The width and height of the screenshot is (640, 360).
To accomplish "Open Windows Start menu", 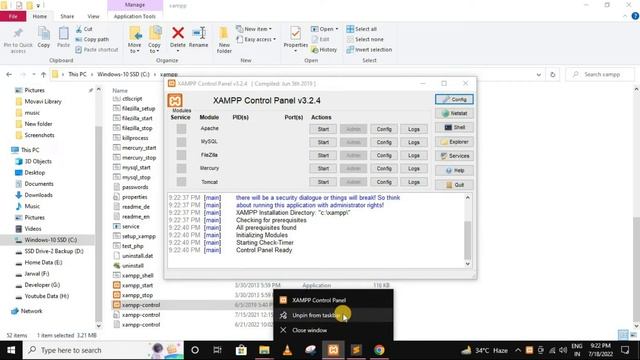I will (11, 350).
